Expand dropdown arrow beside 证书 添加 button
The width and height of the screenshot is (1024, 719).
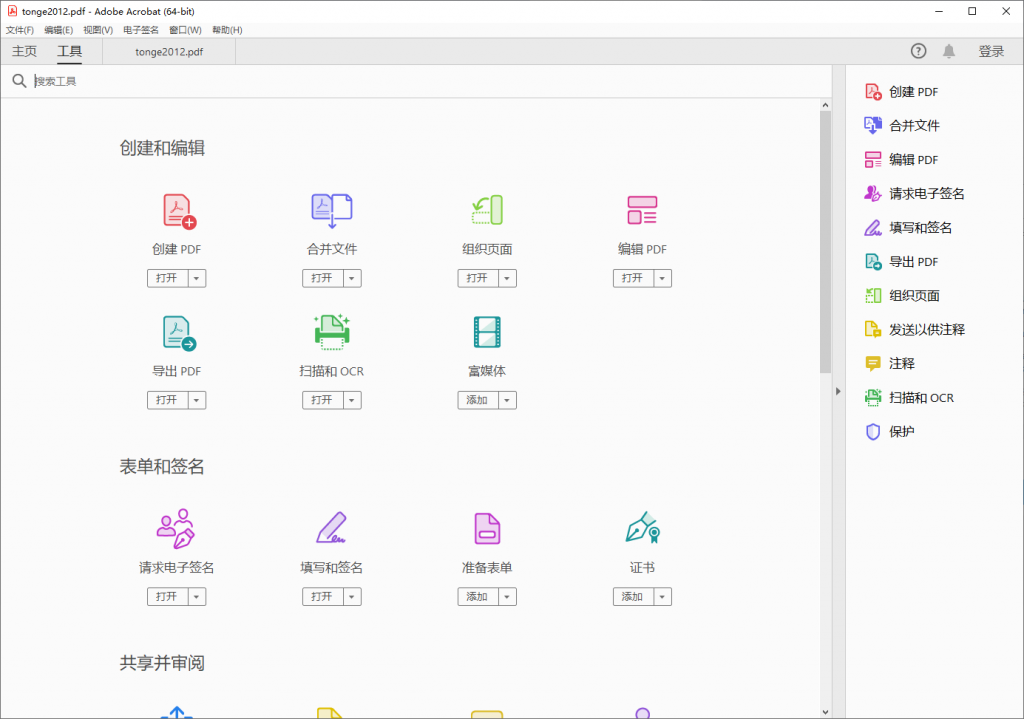tap(662, 597)
